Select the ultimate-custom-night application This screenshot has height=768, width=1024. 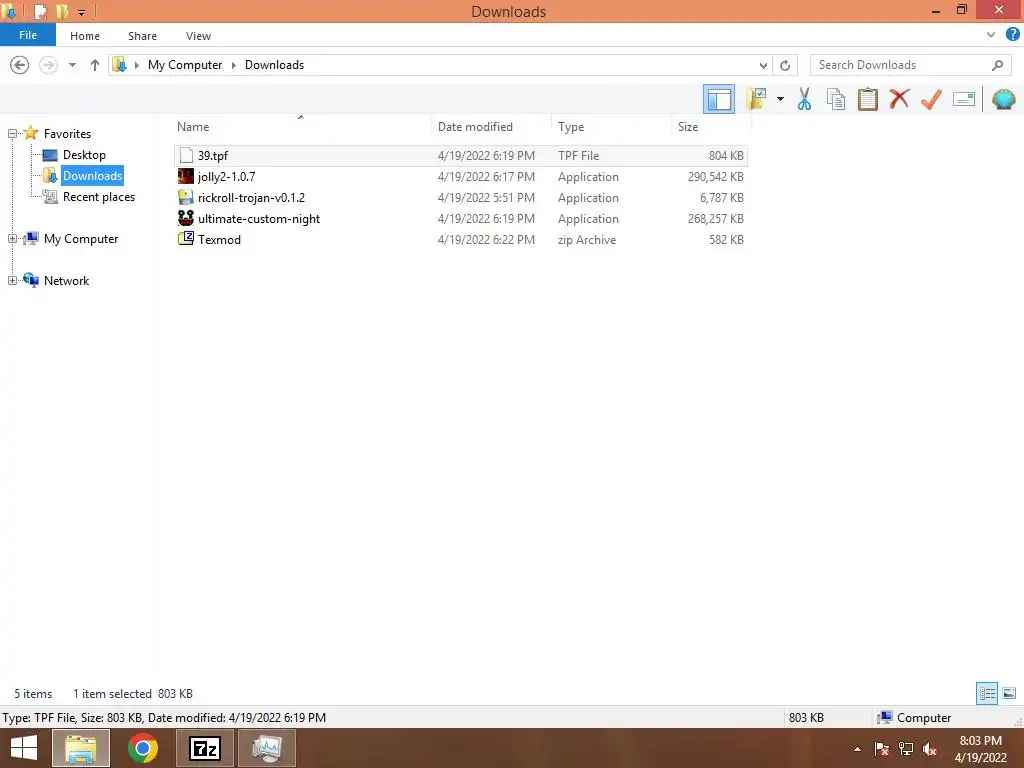click(461, 218)
